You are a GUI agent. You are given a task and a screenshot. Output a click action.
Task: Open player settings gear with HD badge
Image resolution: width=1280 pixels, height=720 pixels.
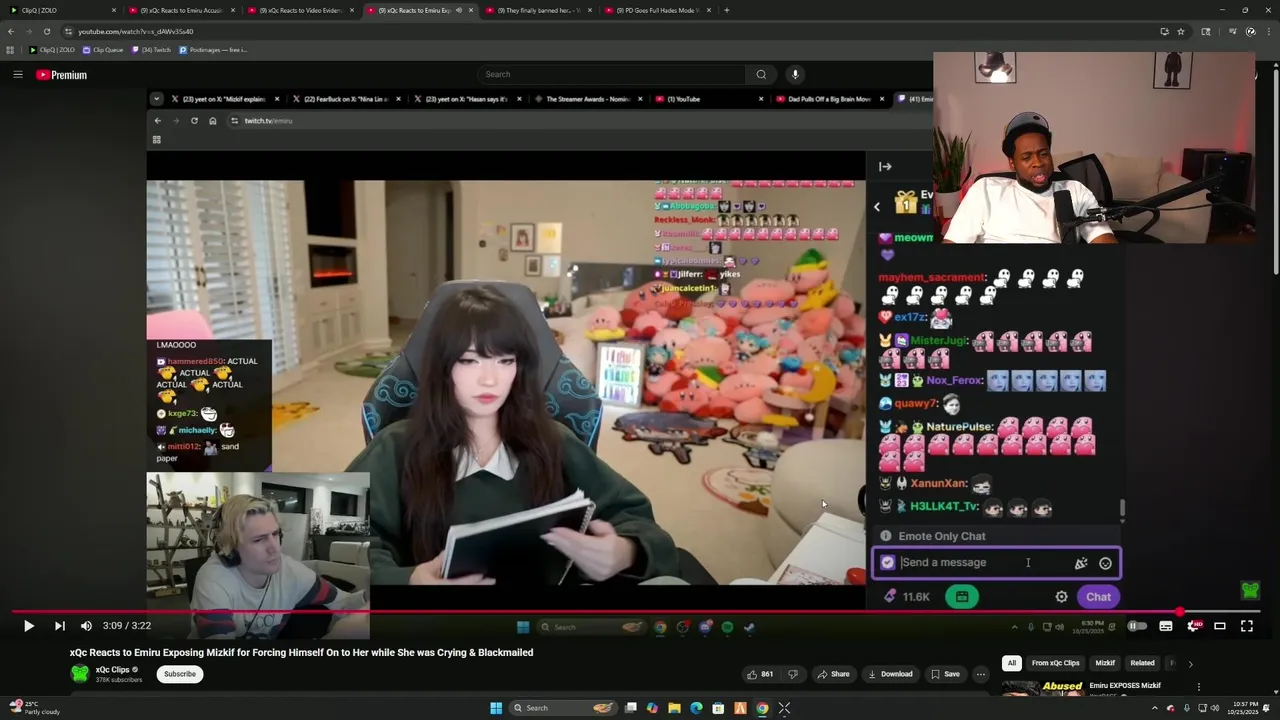tap(1193, 626)
